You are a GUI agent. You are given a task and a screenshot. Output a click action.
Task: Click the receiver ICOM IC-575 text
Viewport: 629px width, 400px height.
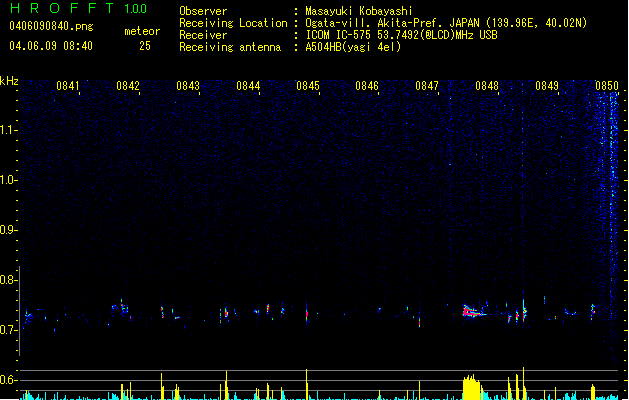(x=401, y=35)
